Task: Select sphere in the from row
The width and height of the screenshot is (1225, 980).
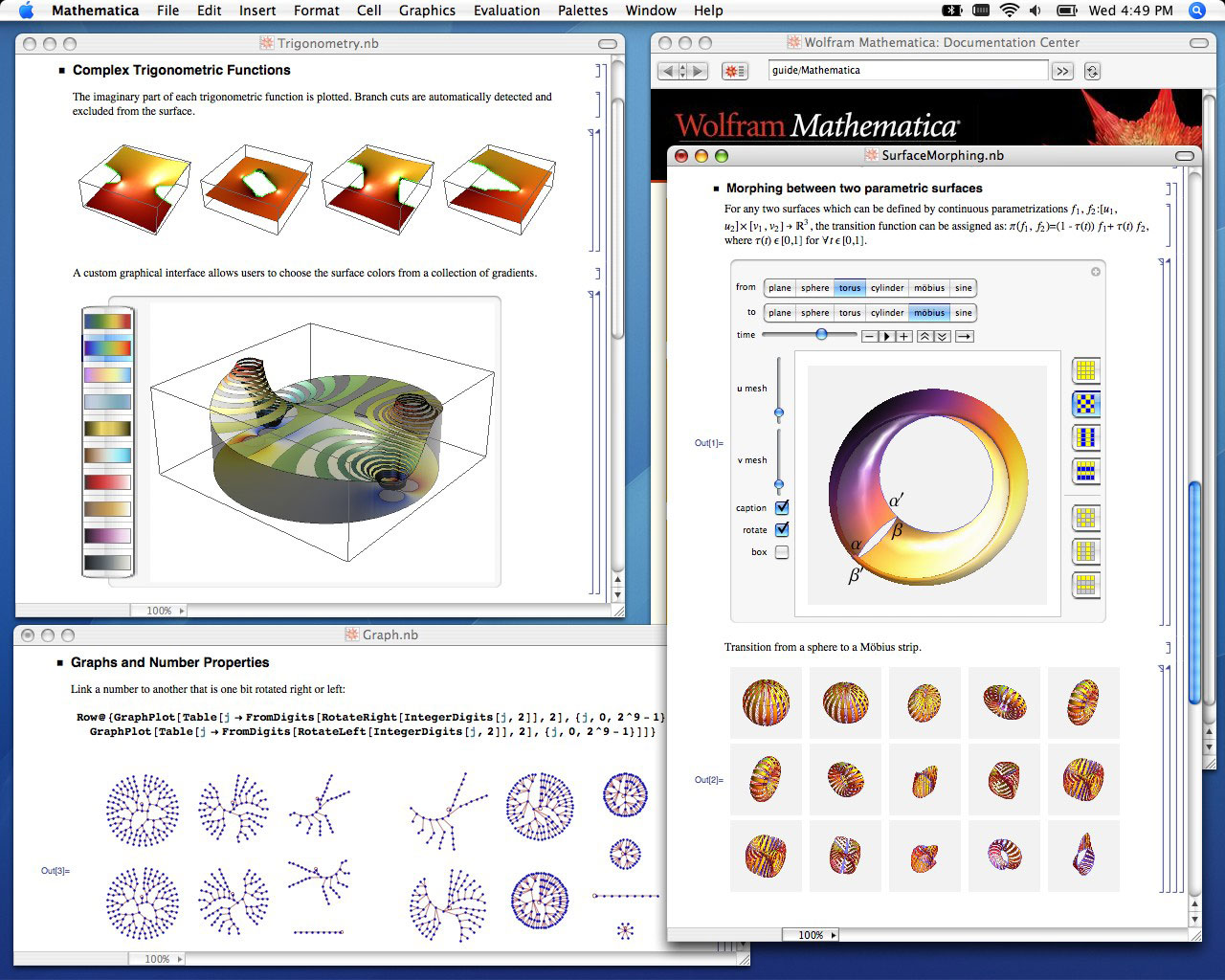Action: tap(814, 288)
